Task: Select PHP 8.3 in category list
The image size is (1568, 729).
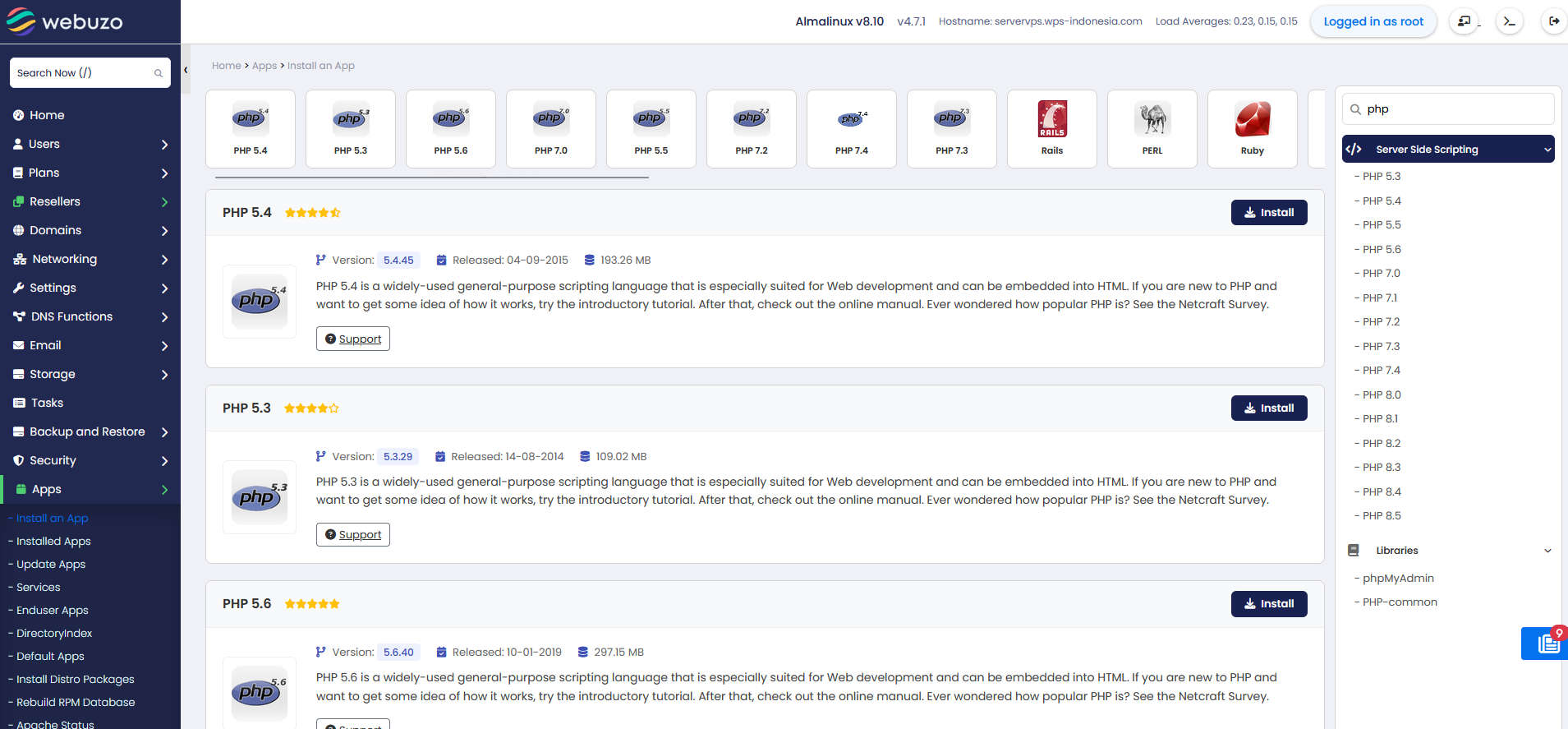Action: pyautogui.click(x=1382, y=467)
